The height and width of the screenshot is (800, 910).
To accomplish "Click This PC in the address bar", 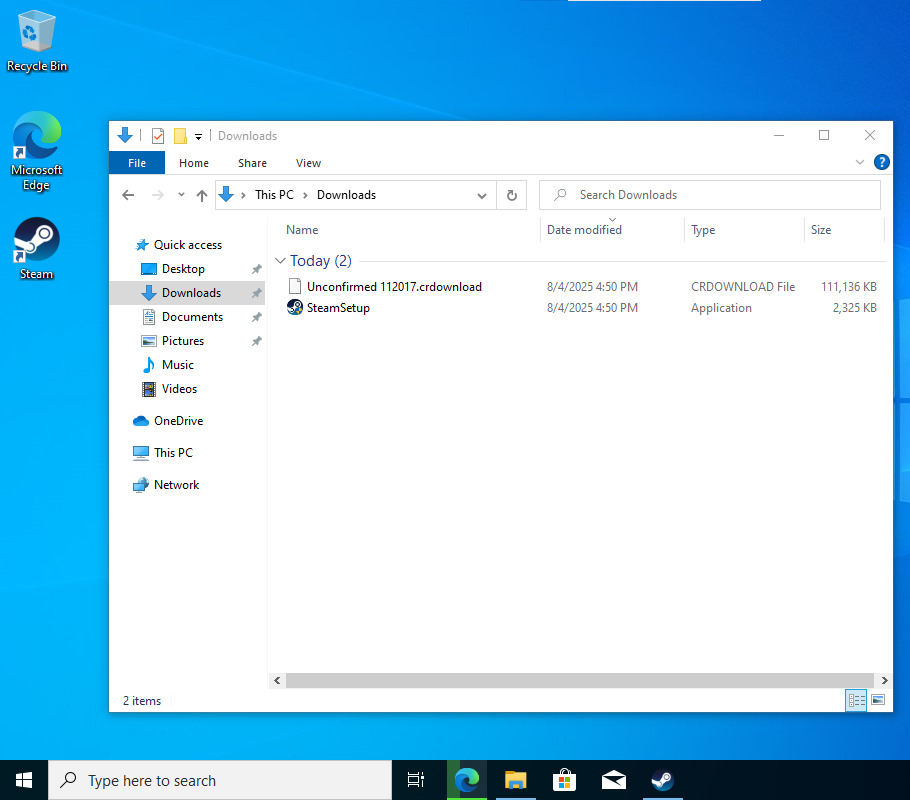I will (x=275, y=195).
